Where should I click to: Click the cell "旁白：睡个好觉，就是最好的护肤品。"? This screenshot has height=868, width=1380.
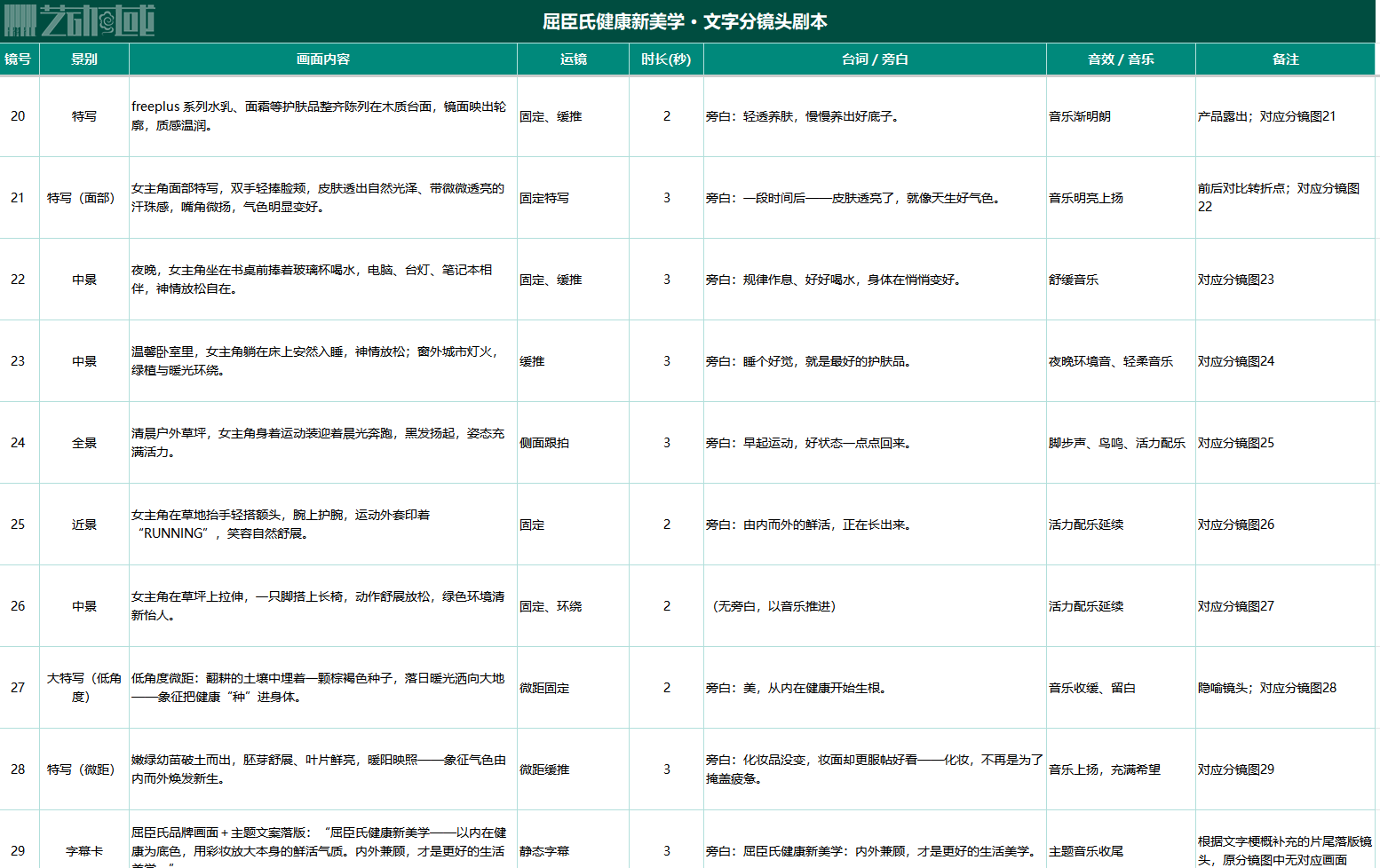pyautogui.click(x=875, y=361)
